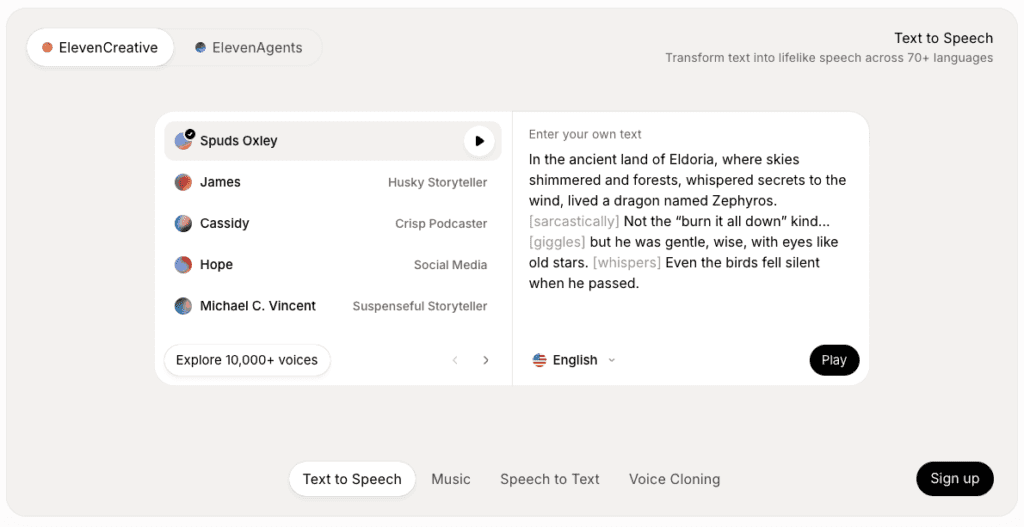Open the English language dropdown

(x=574, y=360)
